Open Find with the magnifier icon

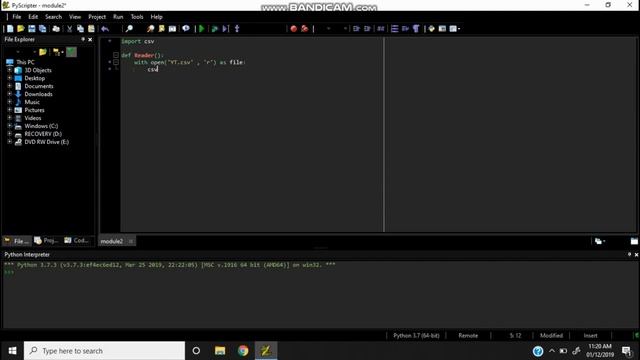129,29
